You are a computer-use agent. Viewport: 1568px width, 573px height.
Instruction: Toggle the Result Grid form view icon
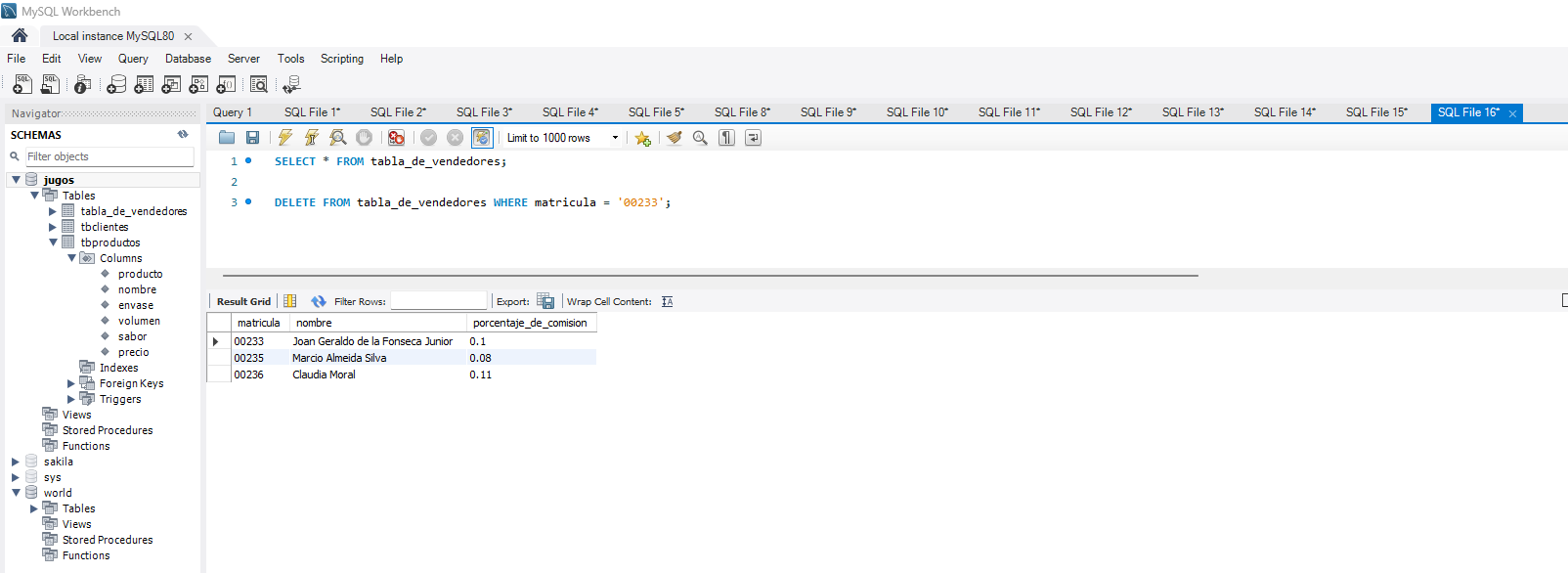(x=290, y=301)
